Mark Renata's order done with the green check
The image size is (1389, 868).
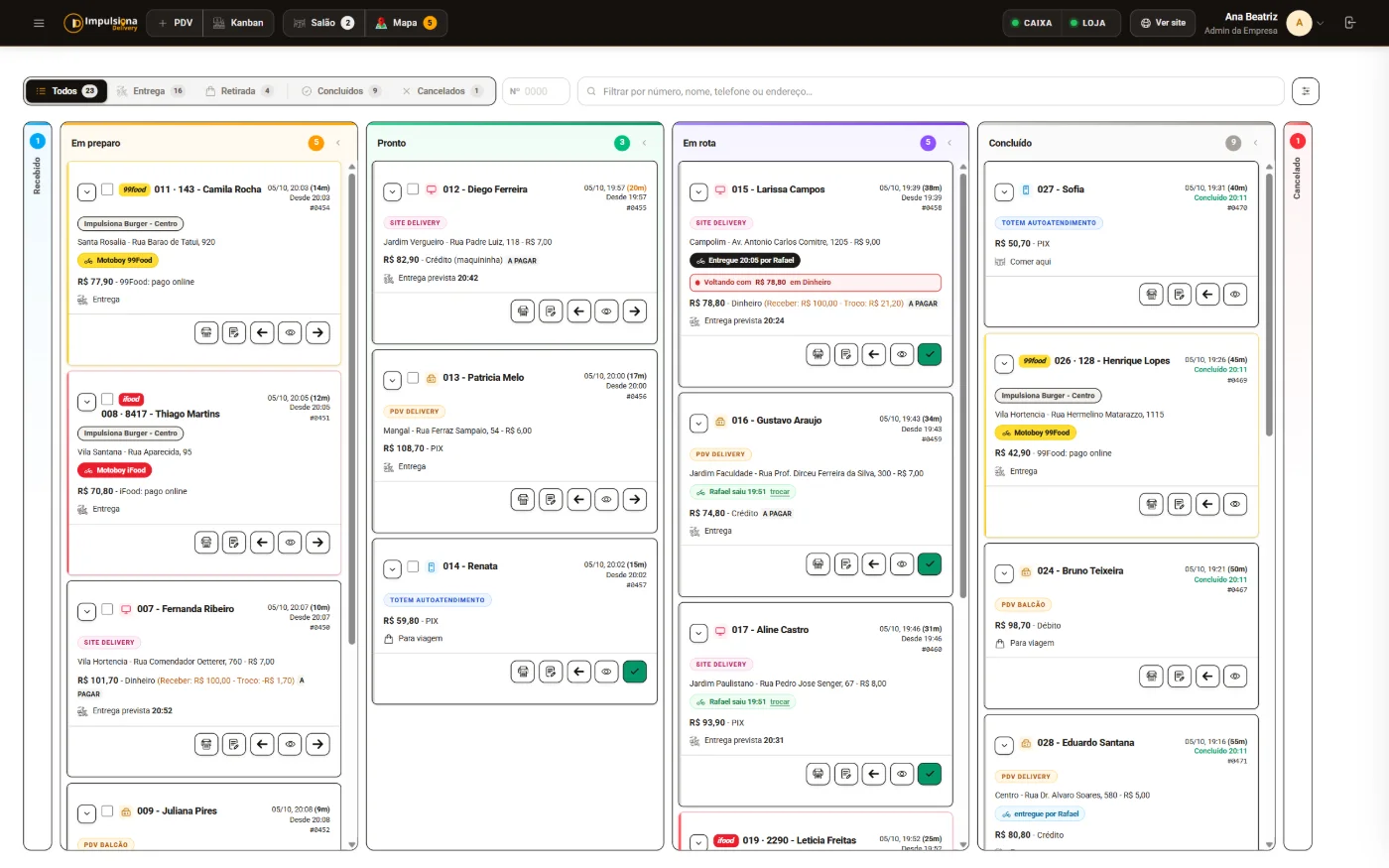click(635, 672)
